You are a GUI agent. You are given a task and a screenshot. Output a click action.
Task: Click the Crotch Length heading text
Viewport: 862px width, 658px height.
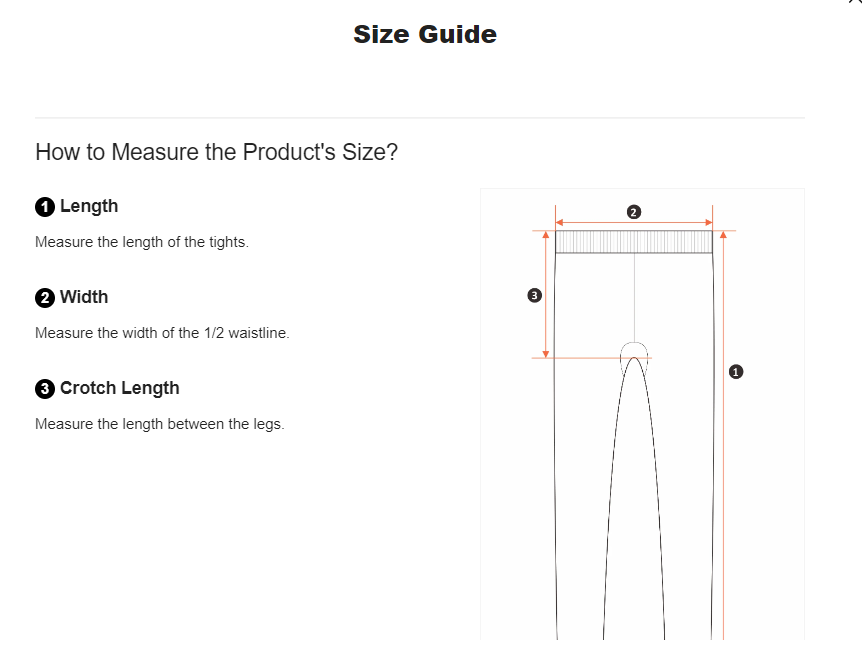click(120, 388)
